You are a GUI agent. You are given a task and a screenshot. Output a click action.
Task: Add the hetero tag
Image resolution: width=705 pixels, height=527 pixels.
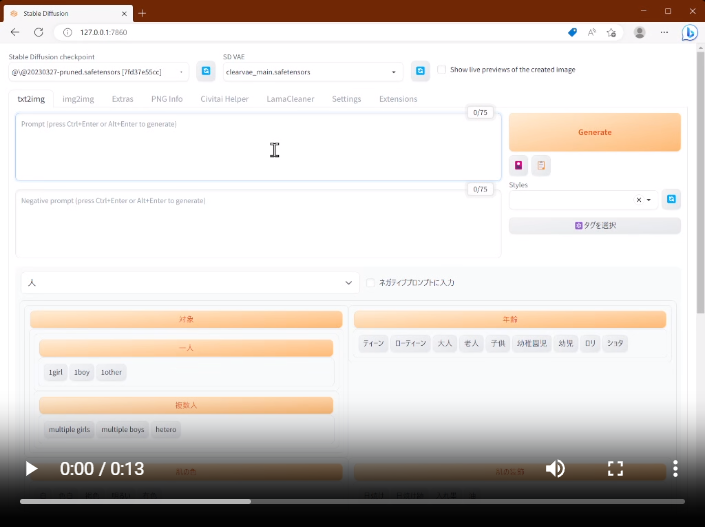[x=166, y=429]
